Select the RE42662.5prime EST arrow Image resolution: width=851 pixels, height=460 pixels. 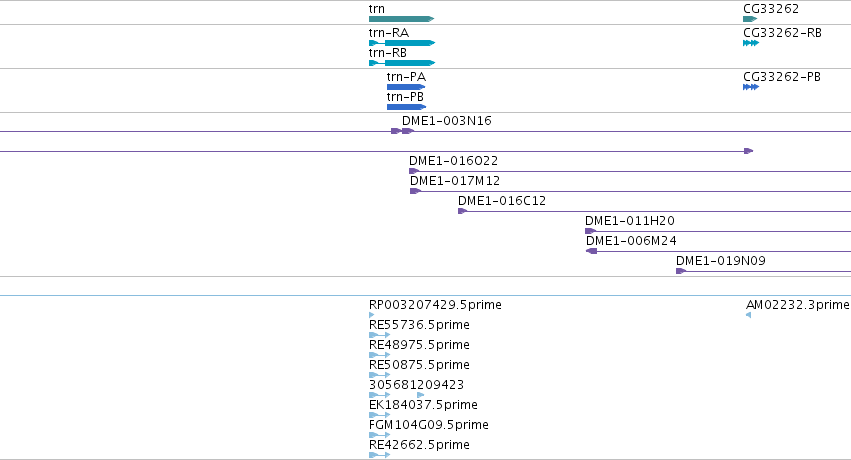coord(379,455)
